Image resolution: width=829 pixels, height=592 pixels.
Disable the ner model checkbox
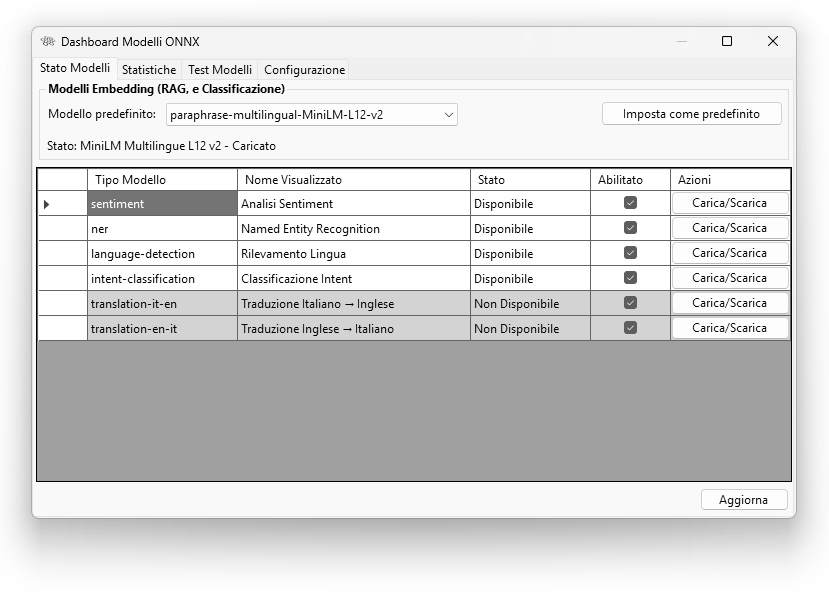coord(630,228)
